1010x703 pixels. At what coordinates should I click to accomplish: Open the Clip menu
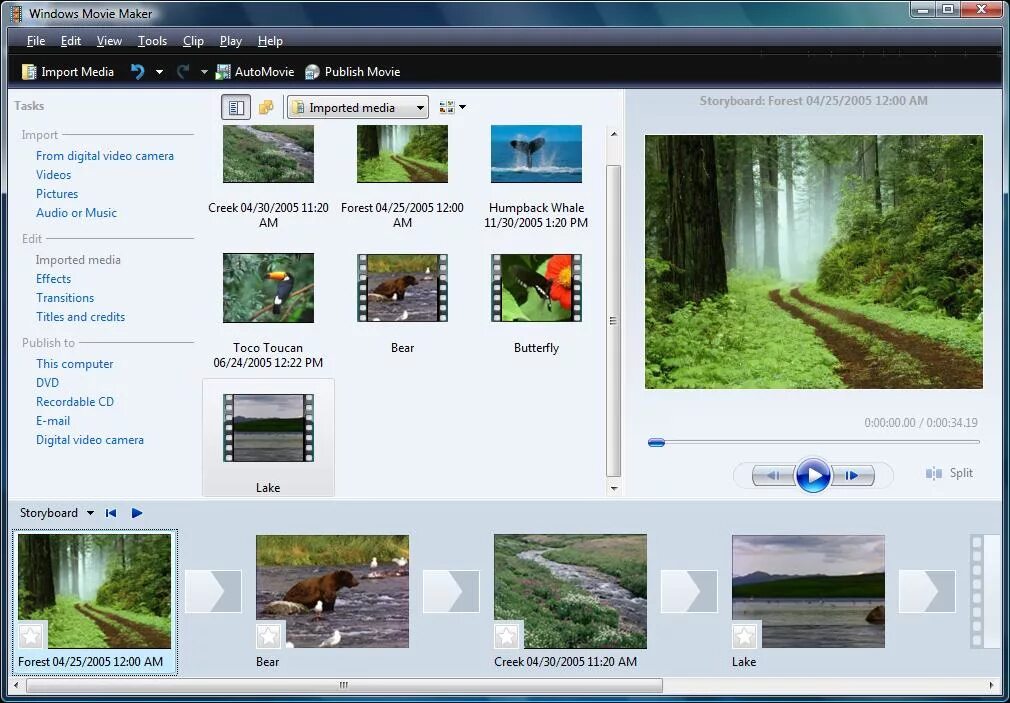[193, 41]
